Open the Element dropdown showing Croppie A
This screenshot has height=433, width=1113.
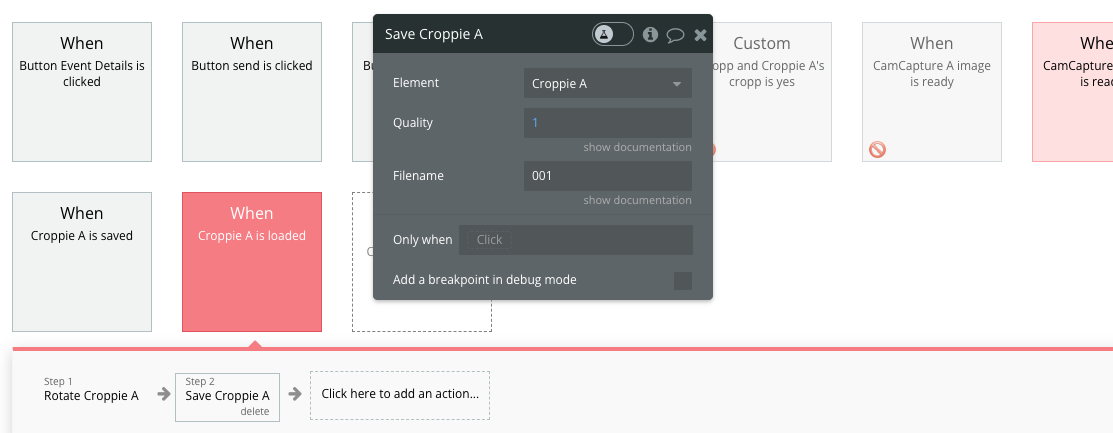pos(608,83)
